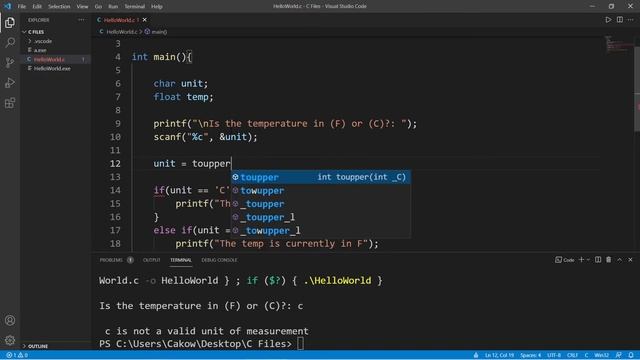Create a new terminal with plus icon
This screenshot has height=360, width=640.
(581, 260)
